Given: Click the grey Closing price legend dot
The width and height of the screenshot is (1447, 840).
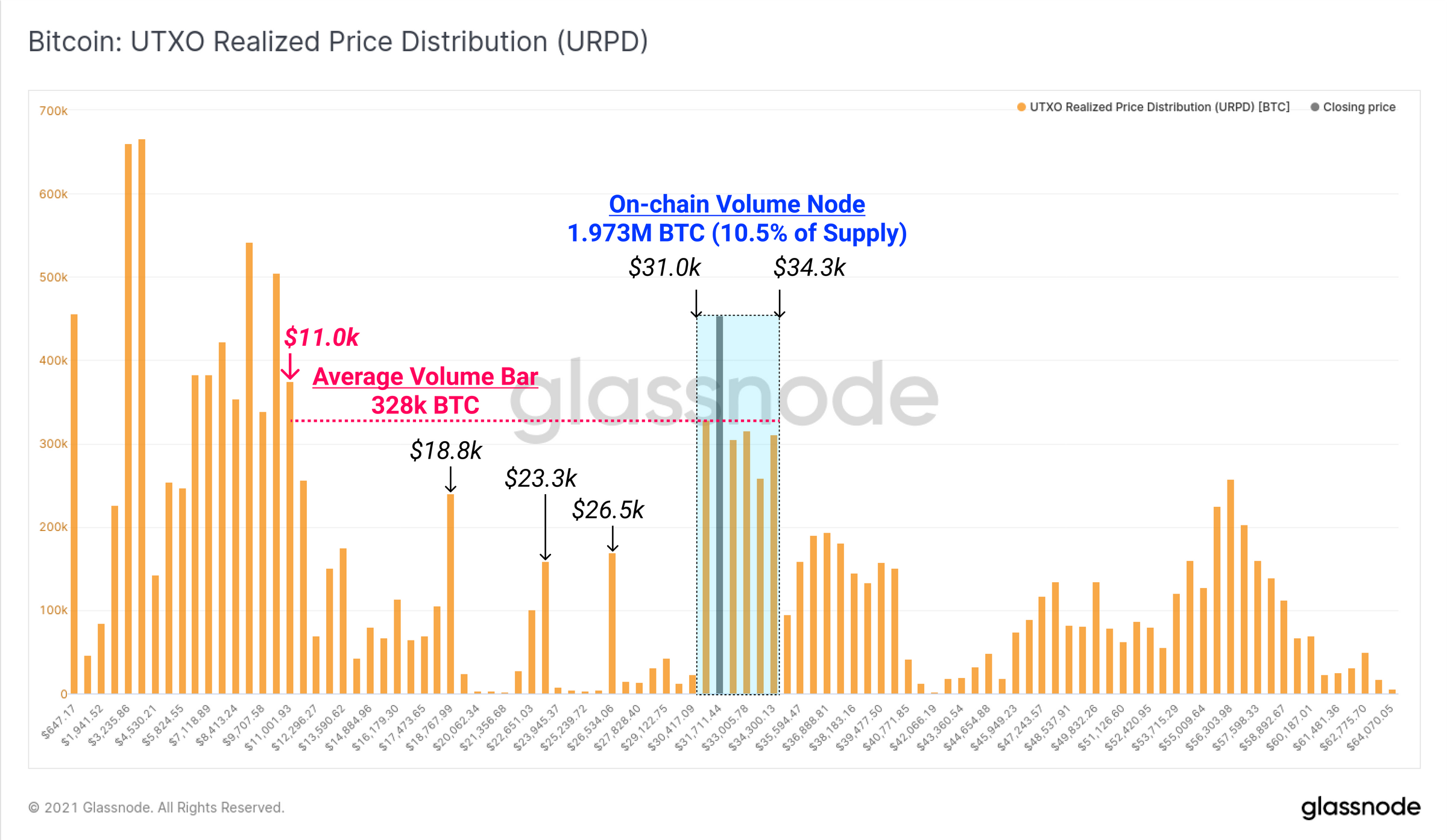Looking at the screenshot, I should (x=1315, y=107).
